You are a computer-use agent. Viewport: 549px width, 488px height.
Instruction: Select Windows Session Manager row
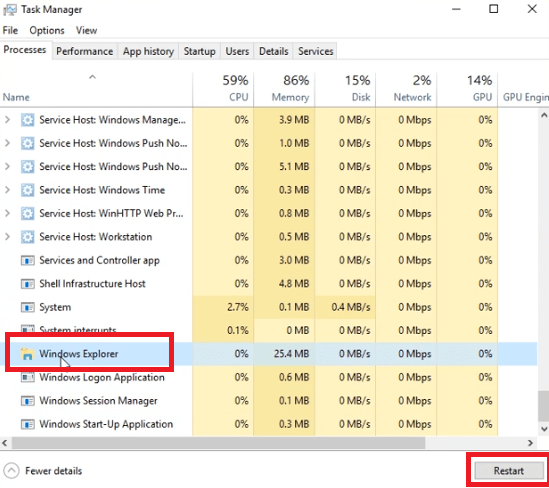coord(269,401)
